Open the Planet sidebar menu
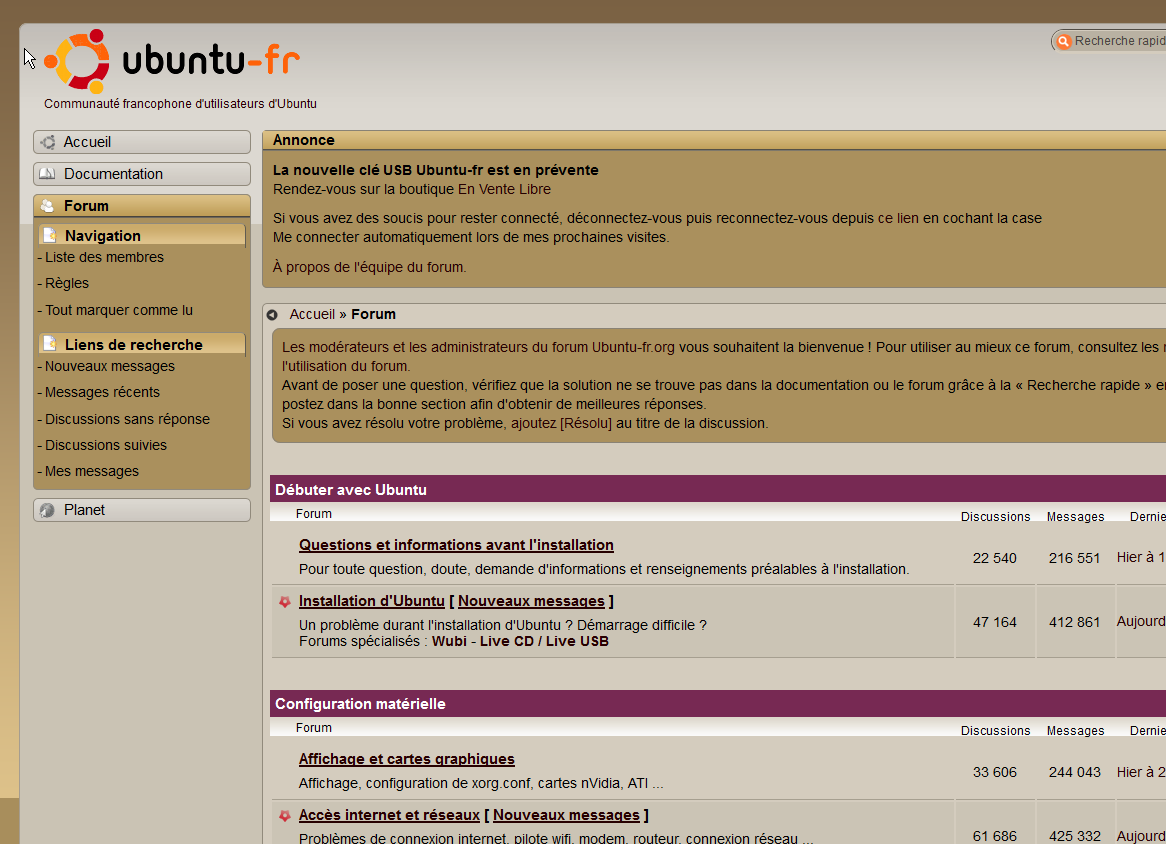Image resolution: width=1166 pixels, height=844 pixels. click(142, 510)
